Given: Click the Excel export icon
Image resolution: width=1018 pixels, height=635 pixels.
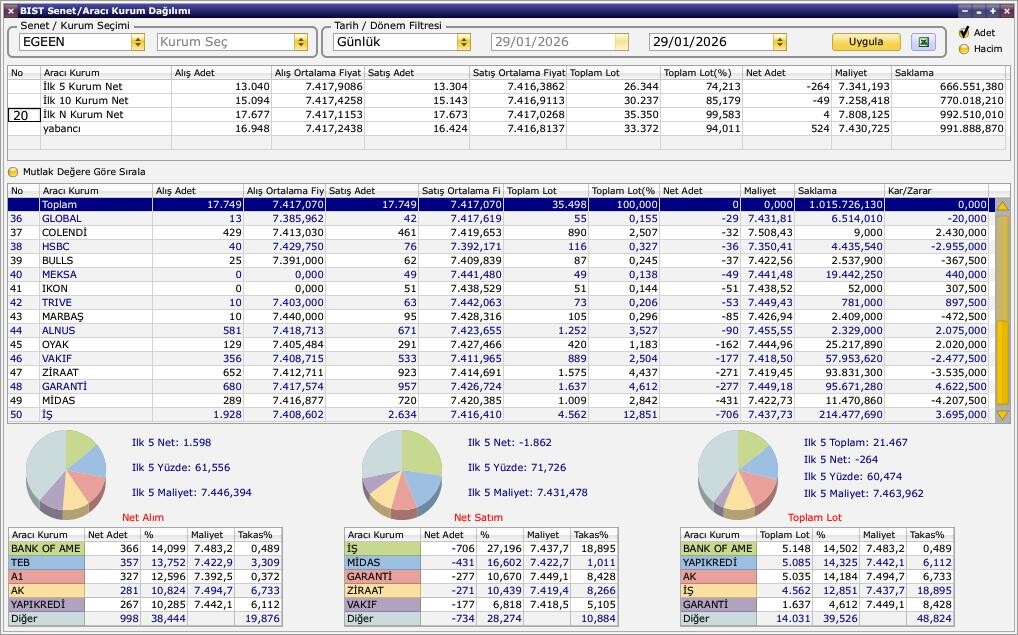Looking at the screenshot, I should pyautogui.click(x=922, y=42).
